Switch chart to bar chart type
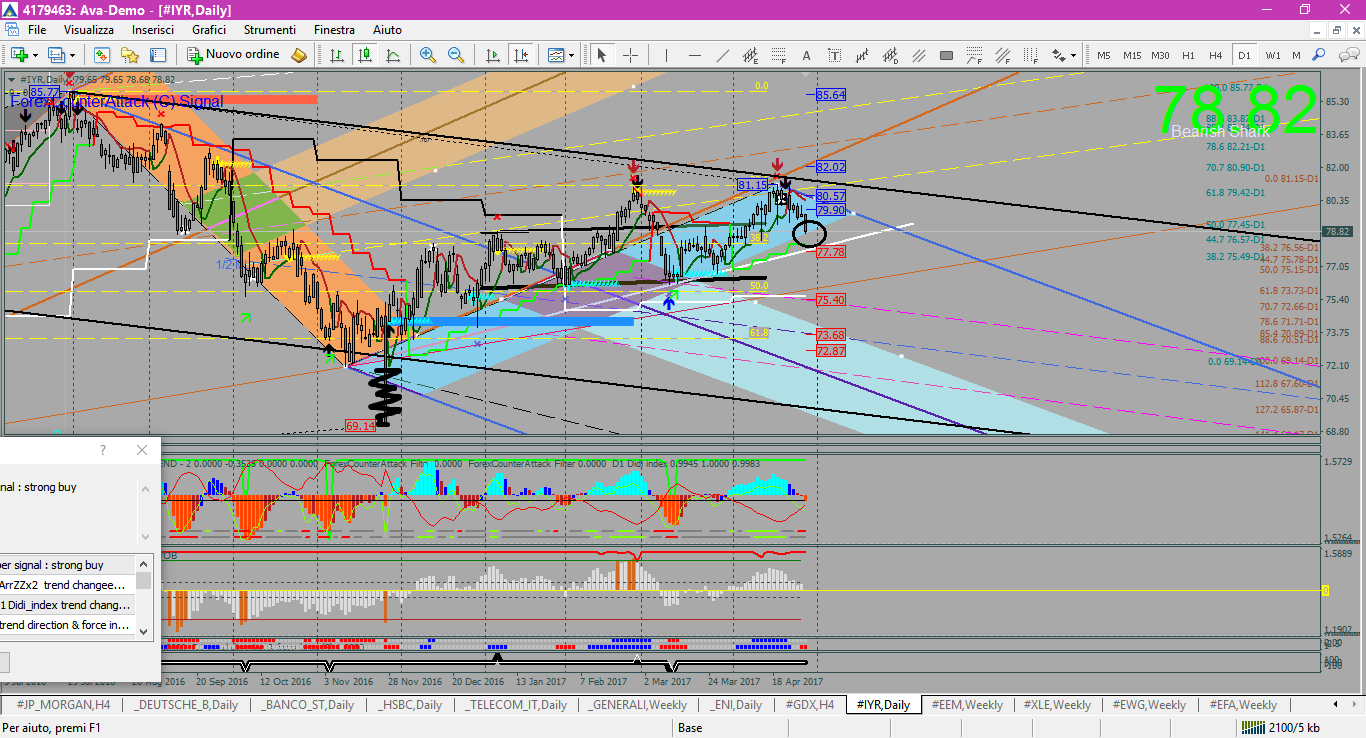The width and height of the screenshot is (1366, 738). coord(337,55)
